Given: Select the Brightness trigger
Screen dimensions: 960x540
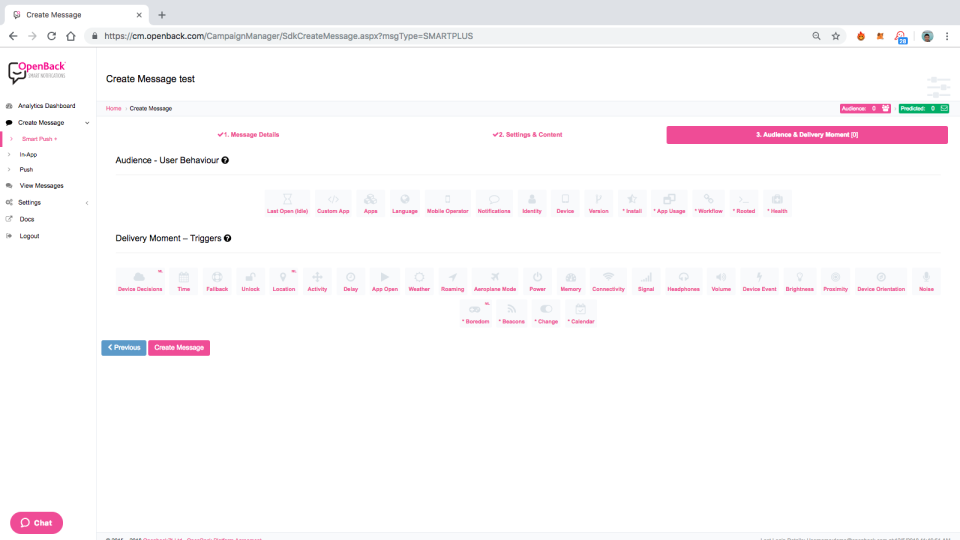Looking at the screenshot, I should 800,281.
